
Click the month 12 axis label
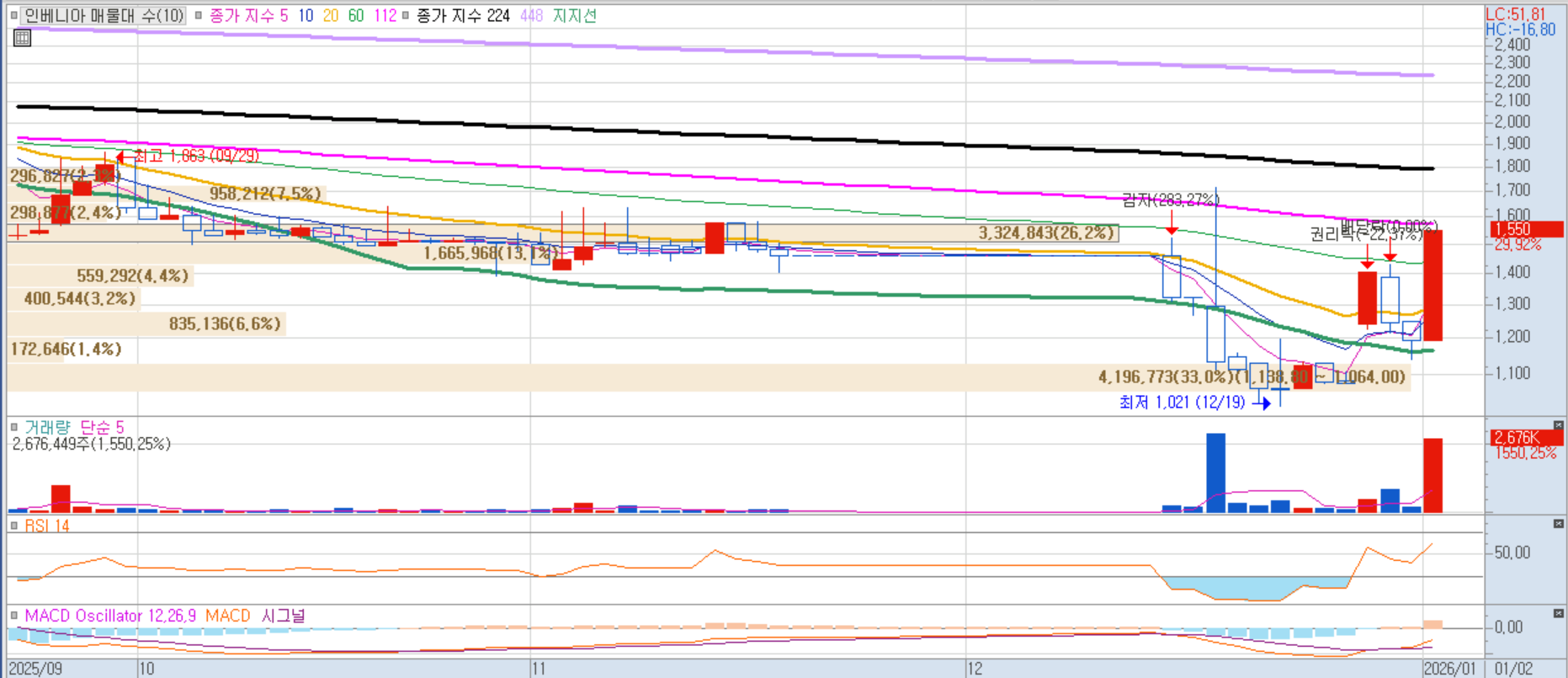click(974, 669)
